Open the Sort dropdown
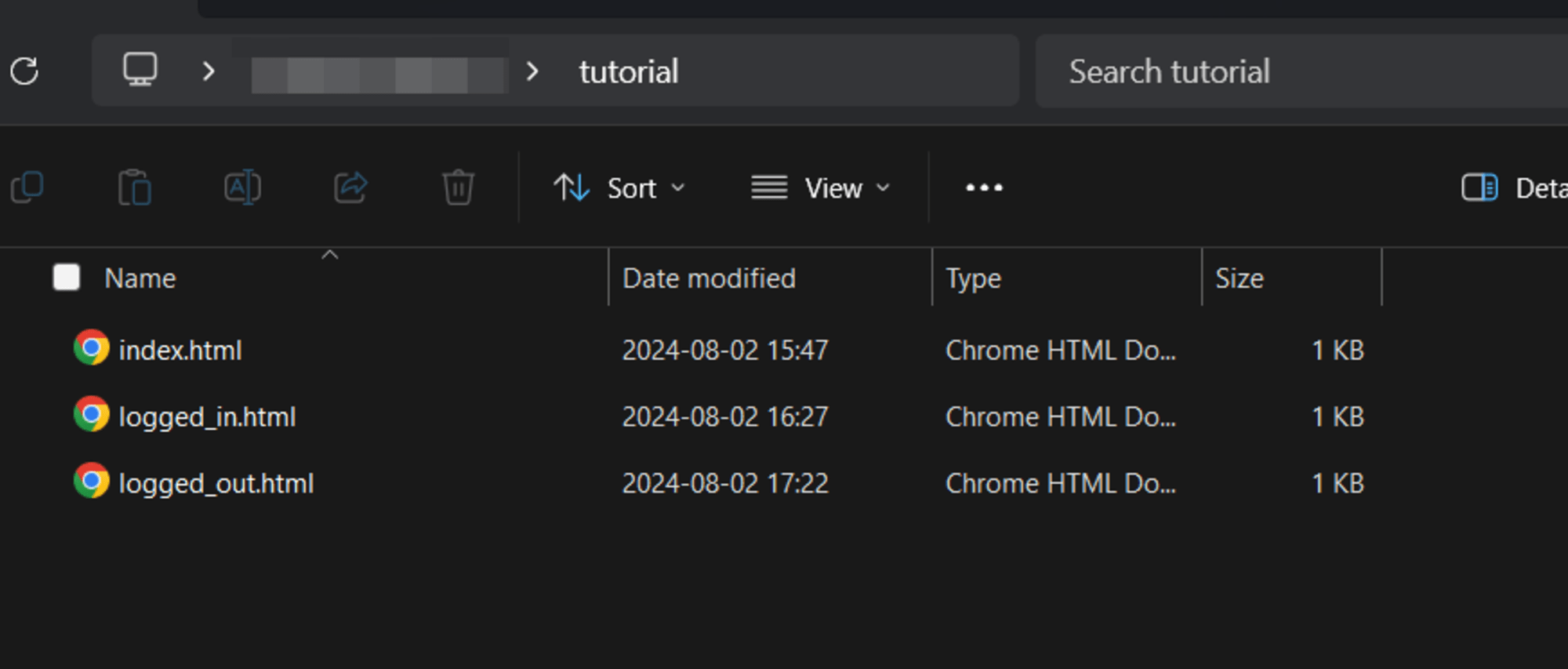 [x=619, y=188]
